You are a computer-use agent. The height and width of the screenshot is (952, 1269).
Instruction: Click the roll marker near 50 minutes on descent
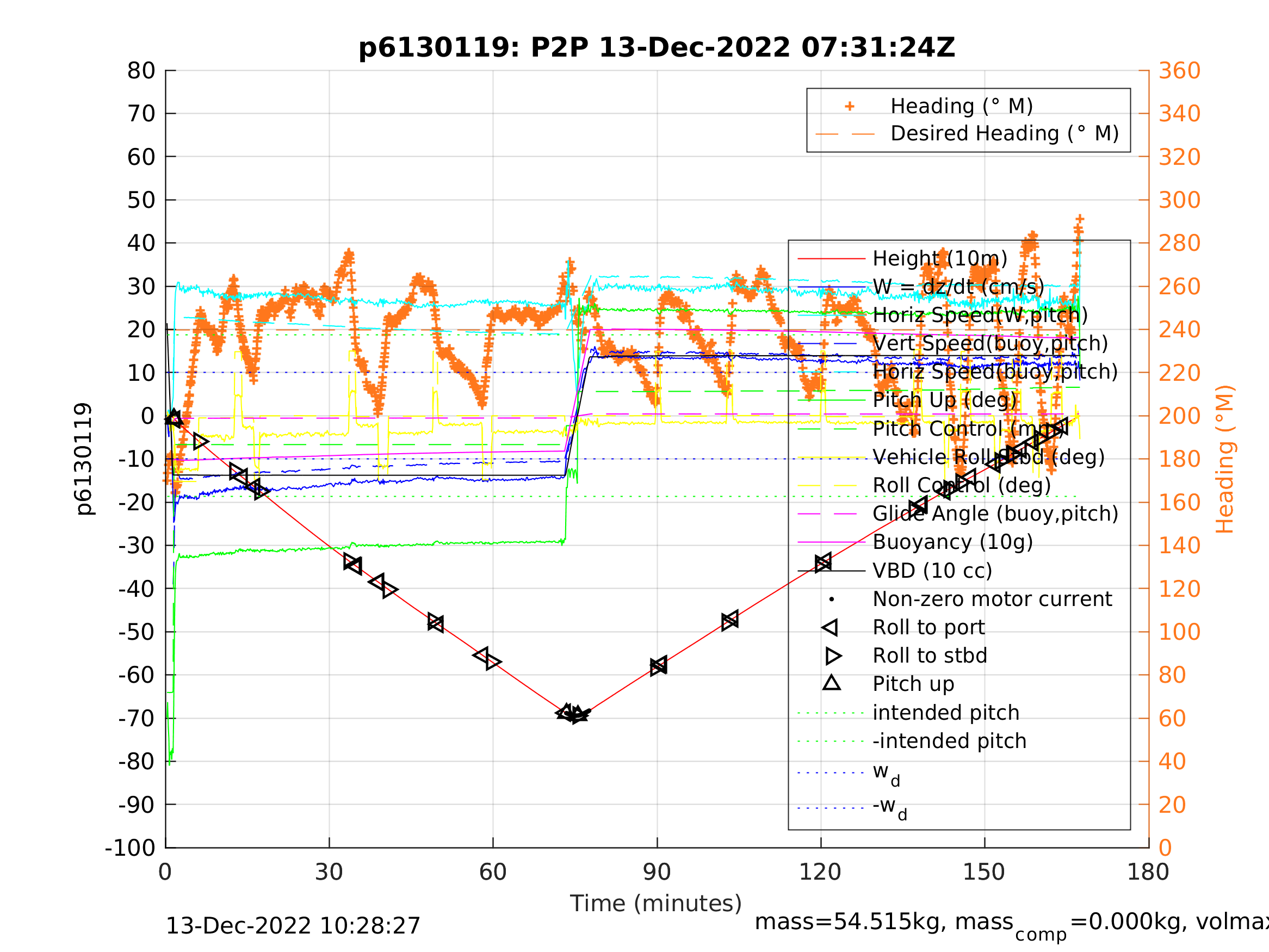(436, 622)
